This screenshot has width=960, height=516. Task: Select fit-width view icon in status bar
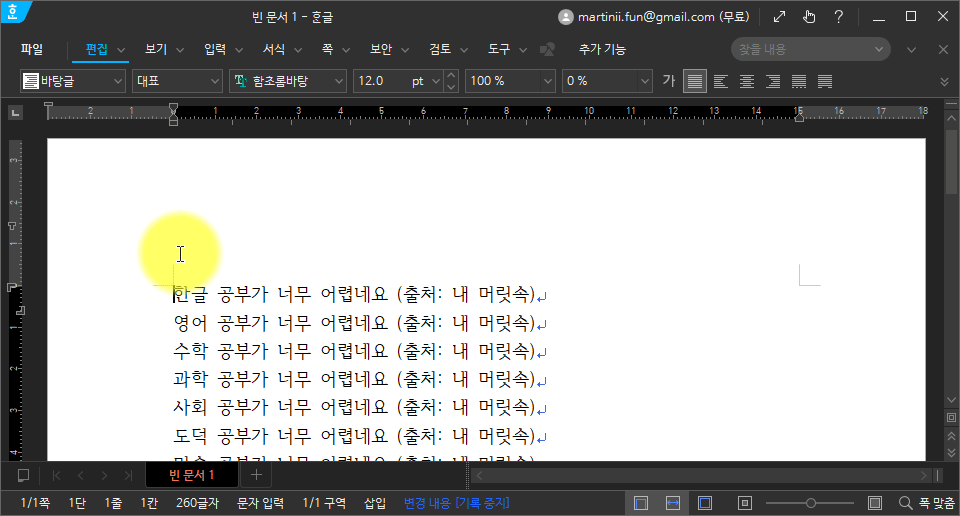673,503
